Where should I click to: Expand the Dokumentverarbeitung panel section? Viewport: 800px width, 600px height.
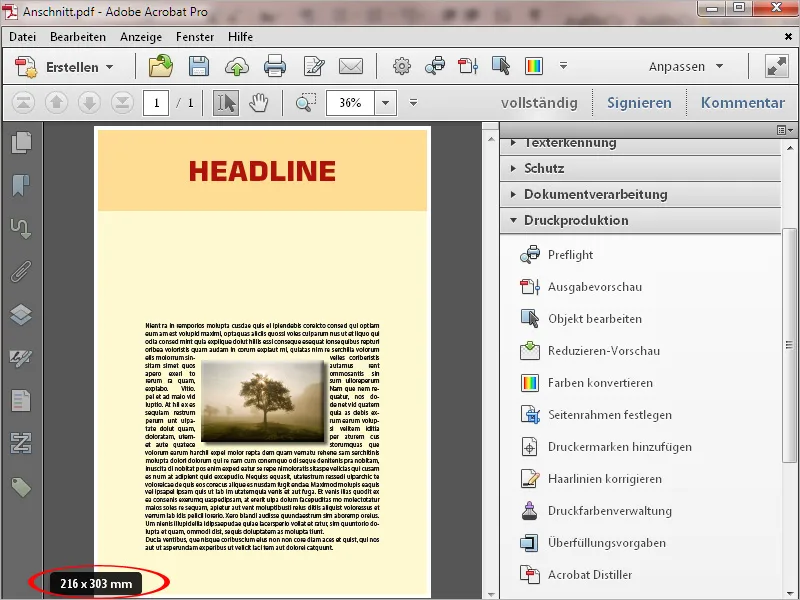641,194
